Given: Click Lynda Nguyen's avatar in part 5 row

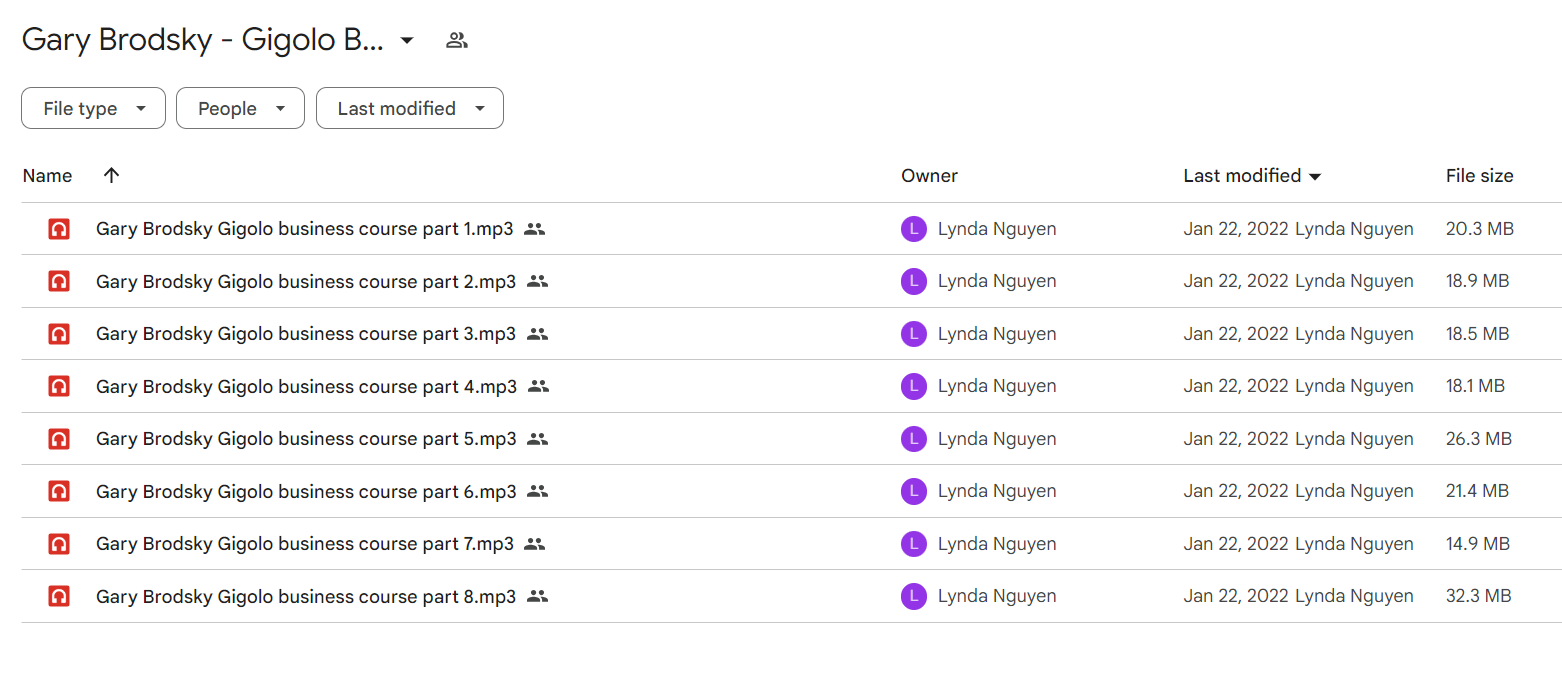Looking at the screenshot, I should coord(914,439).
